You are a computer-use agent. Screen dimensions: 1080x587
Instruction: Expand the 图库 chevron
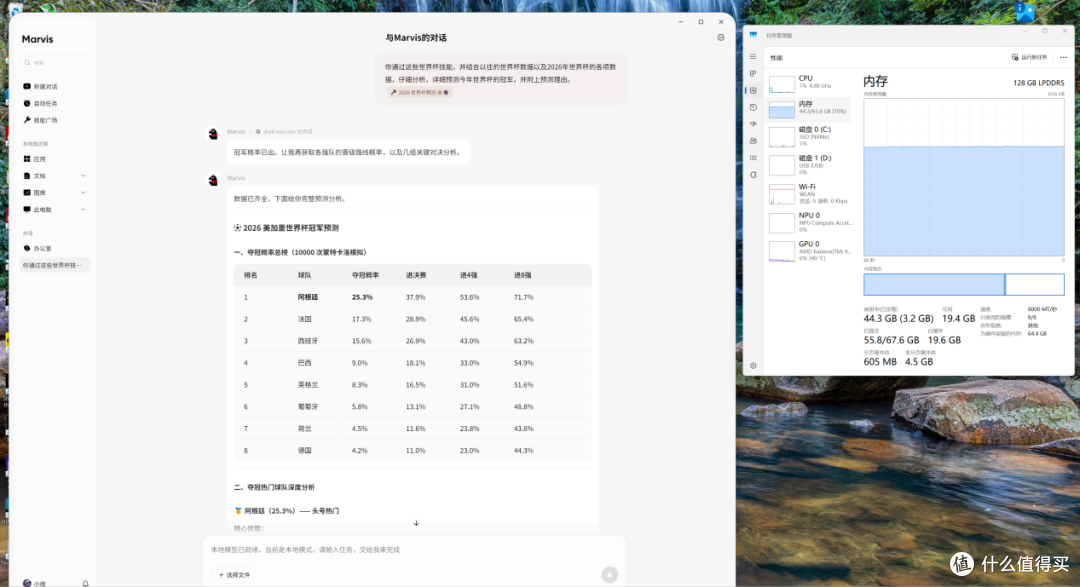[83, 192]
